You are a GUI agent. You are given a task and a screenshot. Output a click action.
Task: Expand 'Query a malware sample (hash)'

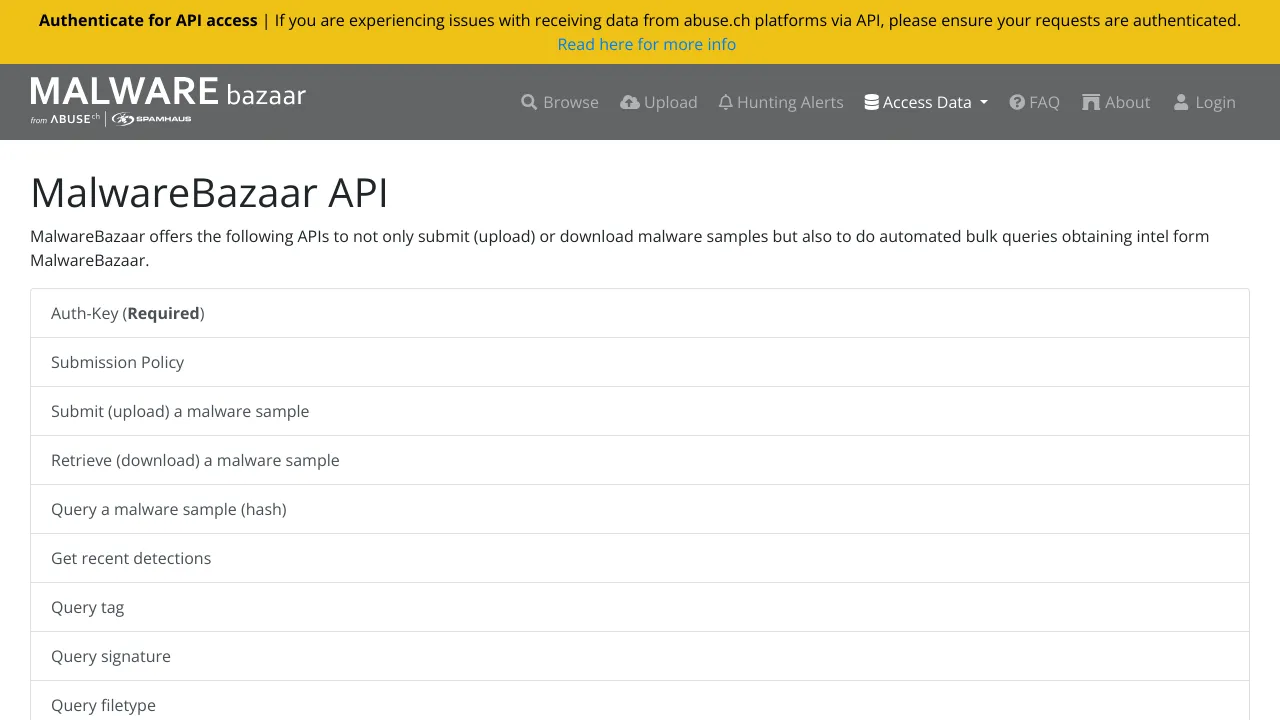640,509
